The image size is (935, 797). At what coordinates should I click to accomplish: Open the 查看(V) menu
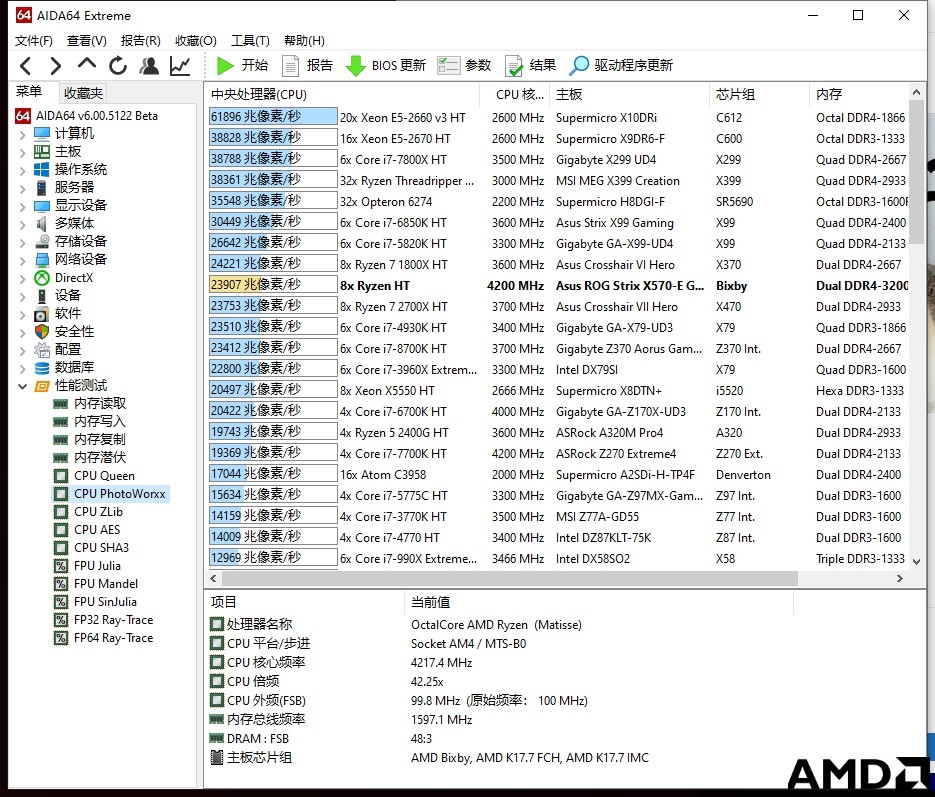(86, 41)
